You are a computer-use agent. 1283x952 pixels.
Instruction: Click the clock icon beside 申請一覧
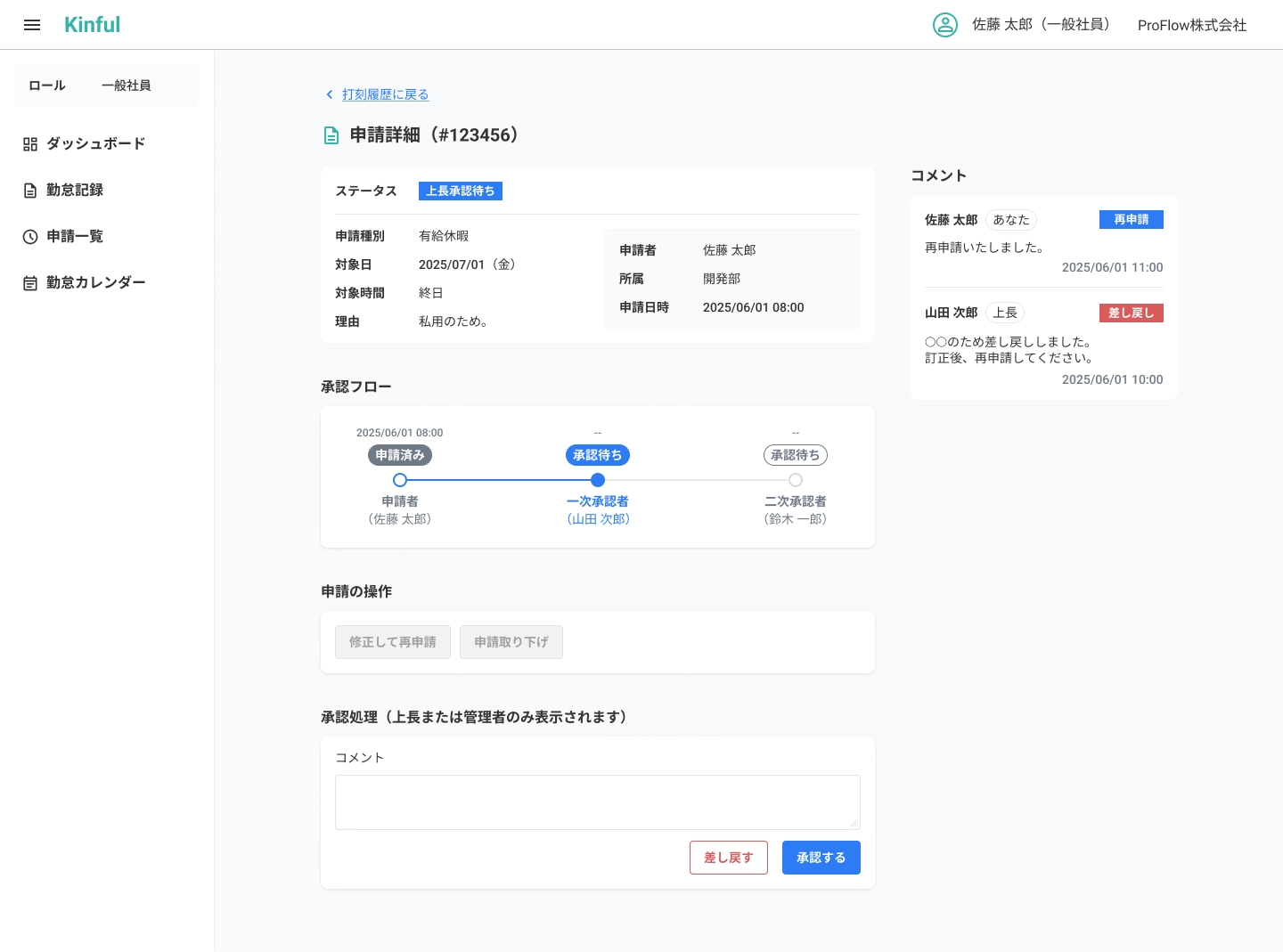point(30,237)
